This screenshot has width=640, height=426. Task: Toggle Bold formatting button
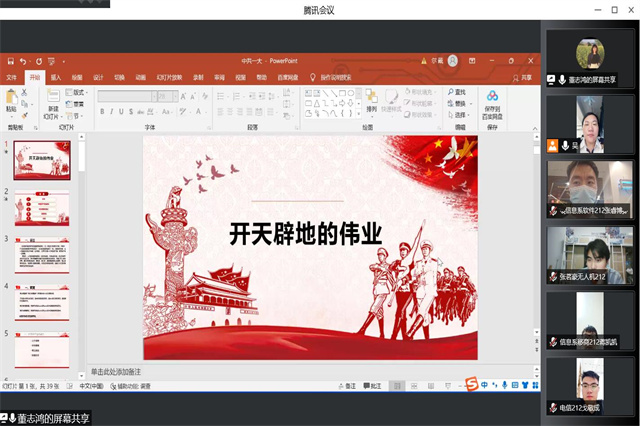pos(101,112)
